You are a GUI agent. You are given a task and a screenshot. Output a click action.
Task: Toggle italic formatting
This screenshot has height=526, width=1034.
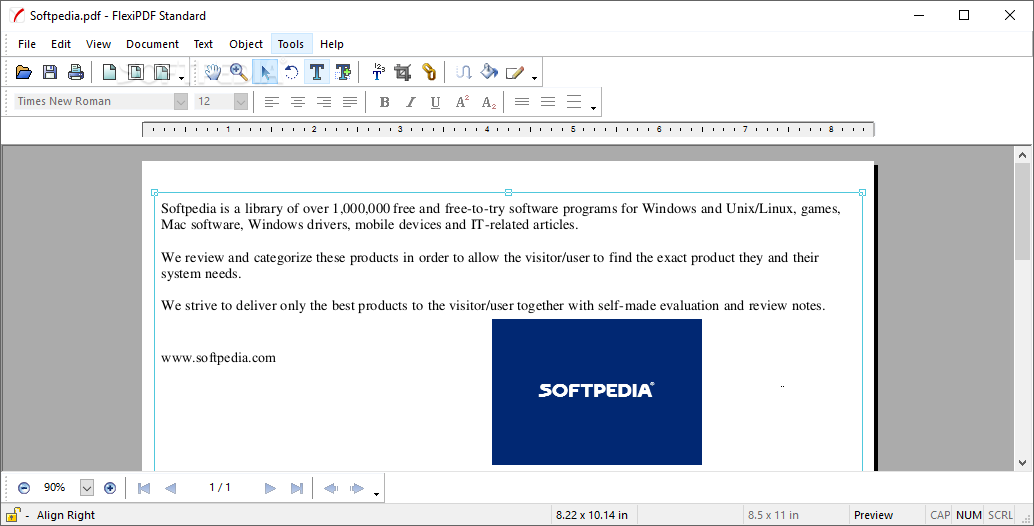tap(410, 102)
